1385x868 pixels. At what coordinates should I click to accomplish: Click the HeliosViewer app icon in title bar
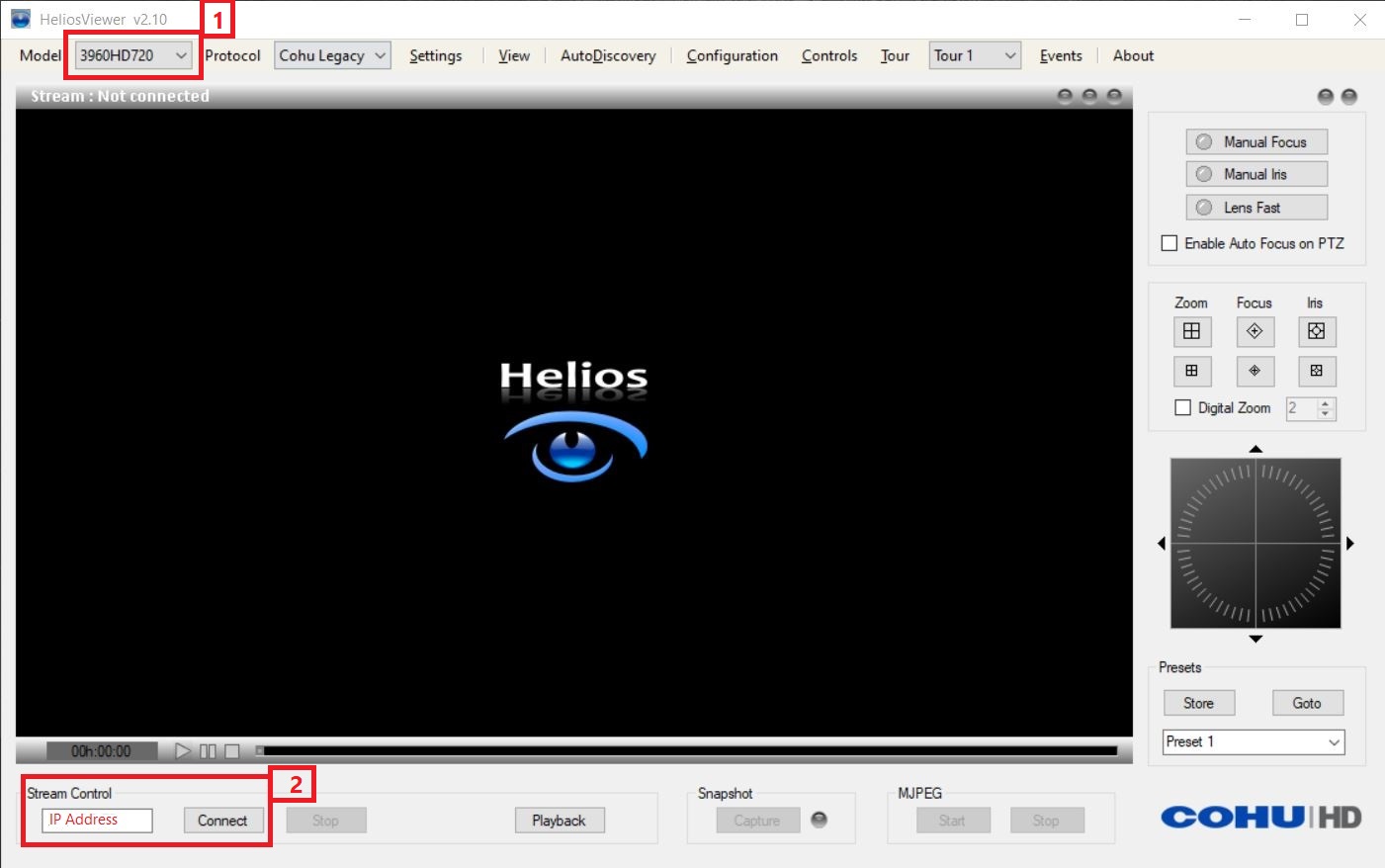coord(21,19)
